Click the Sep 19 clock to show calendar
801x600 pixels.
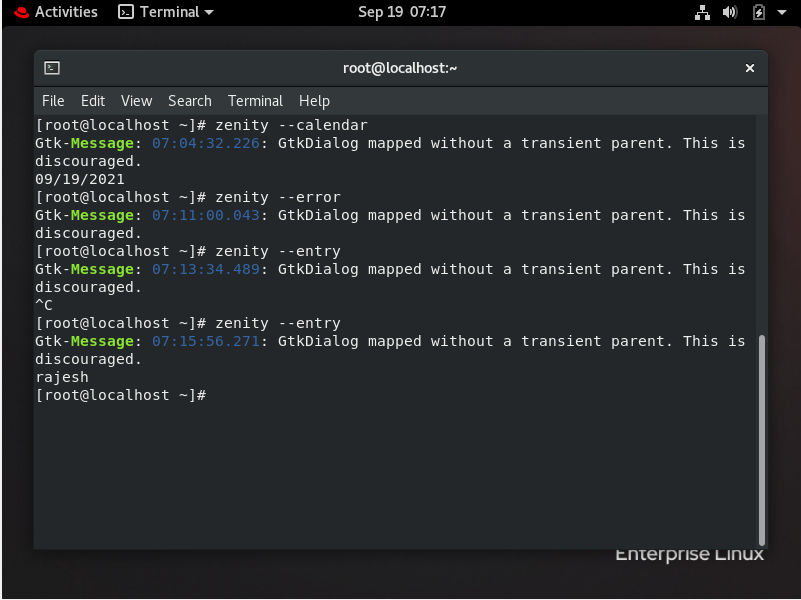pos(402,12)
